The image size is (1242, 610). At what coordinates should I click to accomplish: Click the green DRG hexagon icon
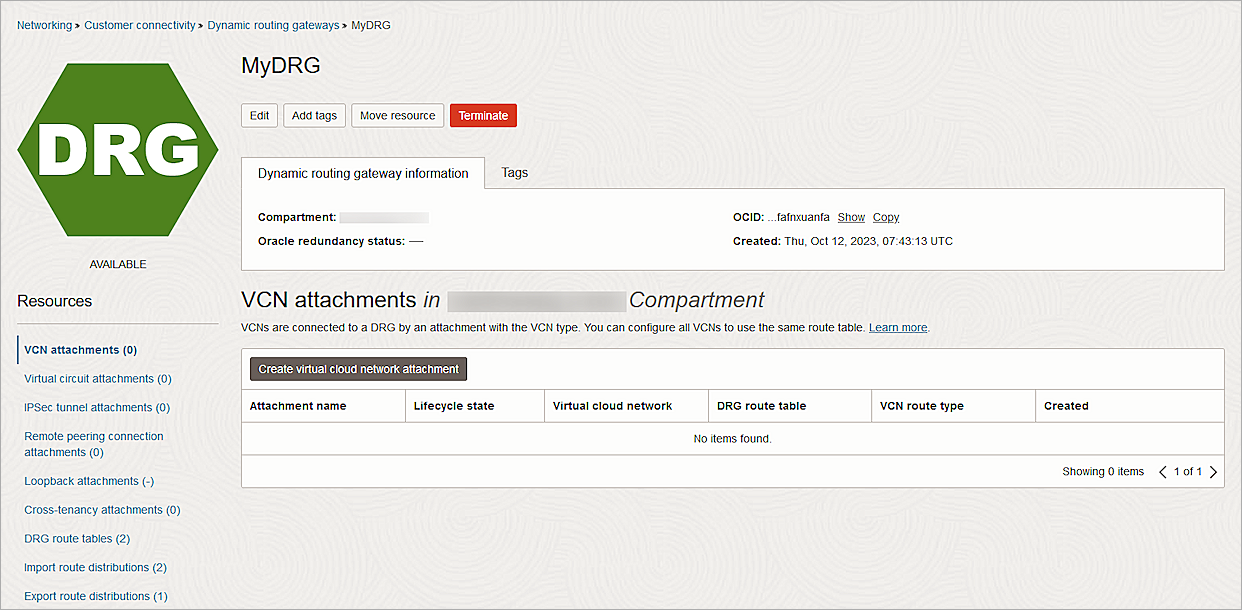(118, 150)
